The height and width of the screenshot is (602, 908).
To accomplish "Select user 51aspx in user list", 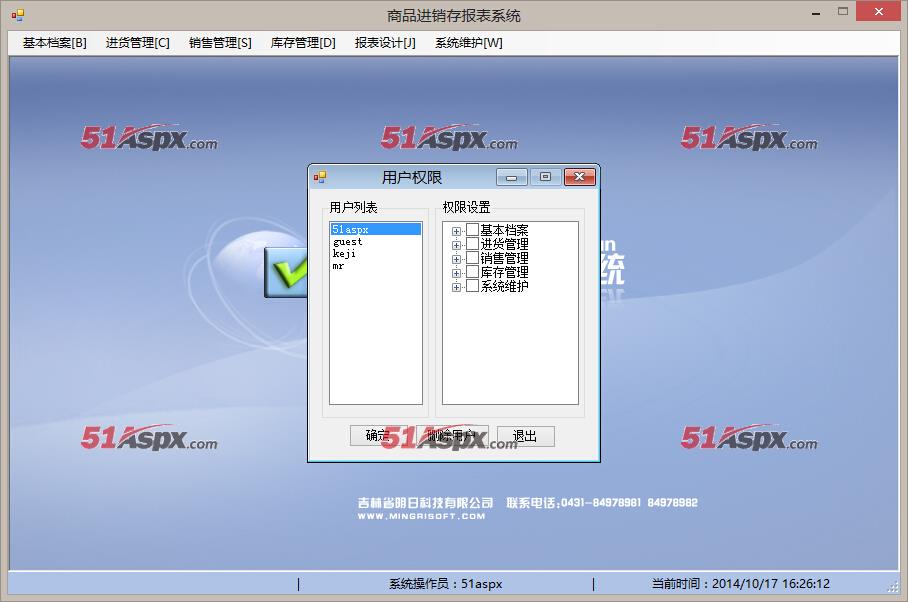I will pyautogui.click(x=376, y=229).
